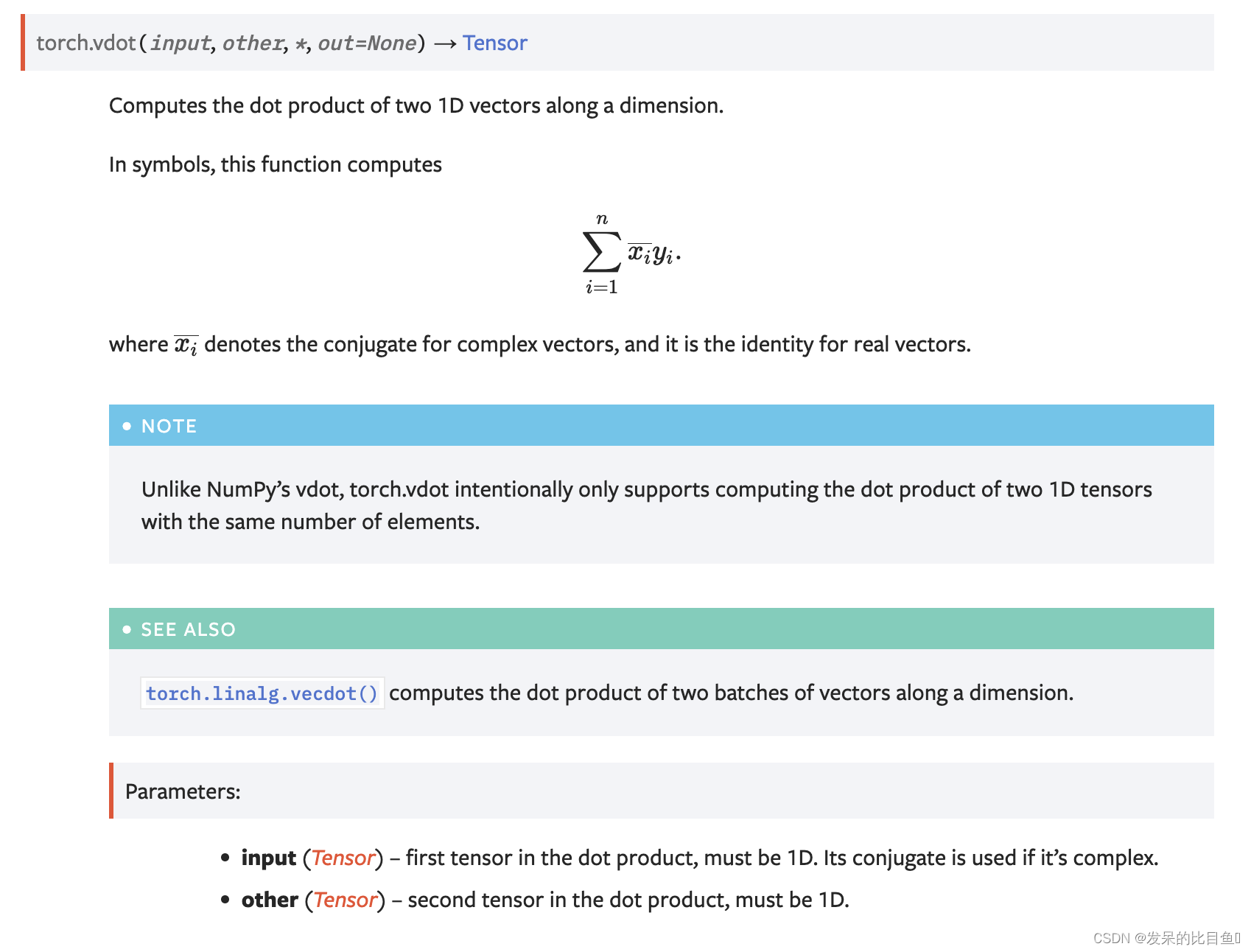1251x952 pixels.
Task: Click the arrow before Tensor return type
Action: tap(445, 44)
